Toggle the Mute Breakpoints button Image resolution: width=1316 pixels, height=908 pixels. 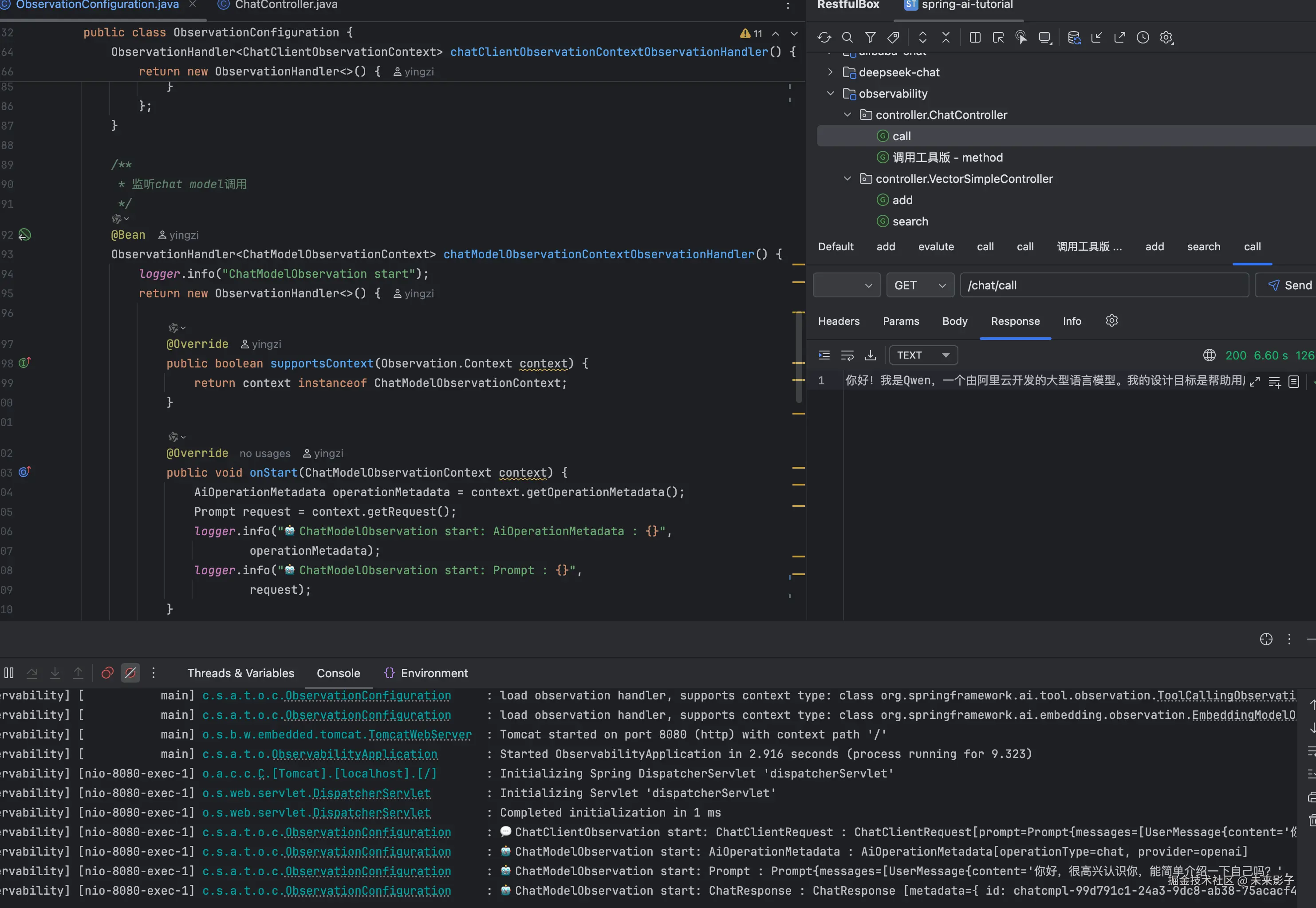(130, 673)
